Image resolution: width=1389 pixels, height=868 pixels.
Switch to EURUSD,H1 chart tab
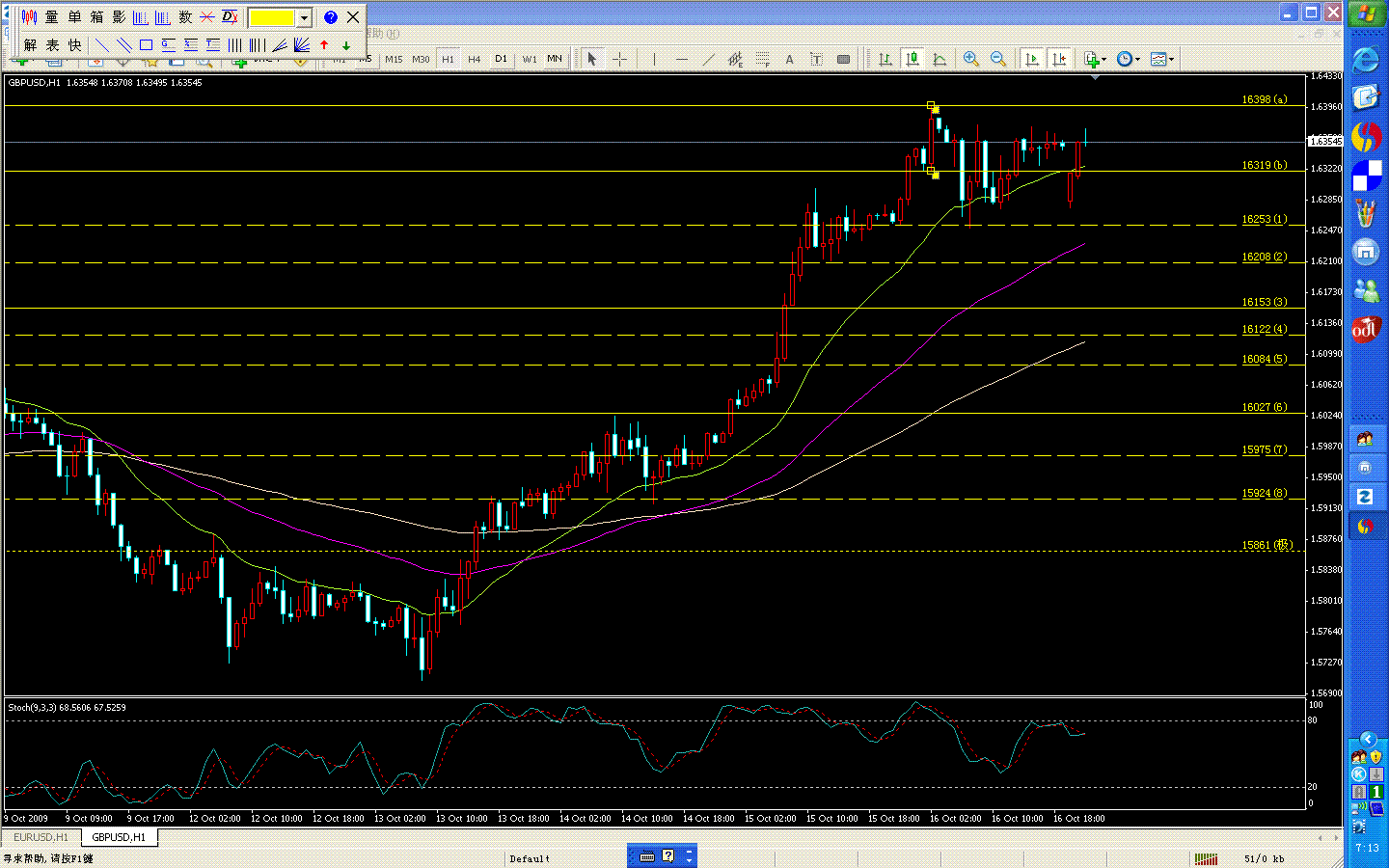(x=41, y=837)
